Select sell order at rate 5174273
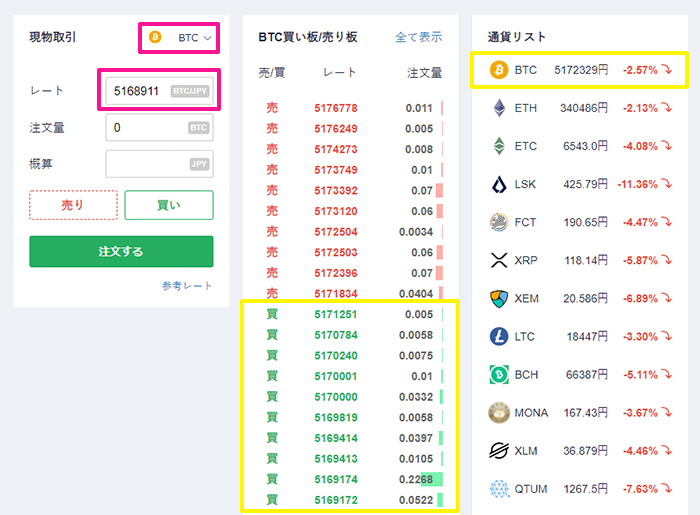 click(x=351, y=149)
